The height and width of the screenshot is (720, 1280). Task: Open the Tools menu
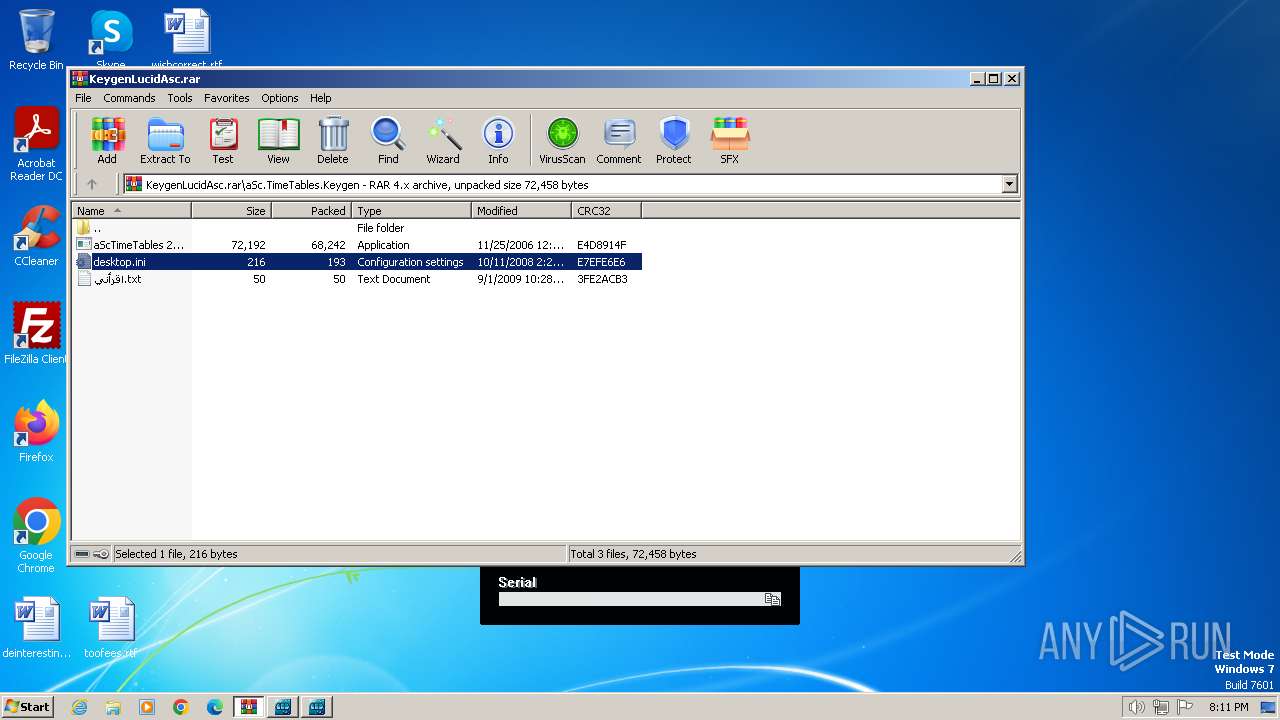coord(180,98)
